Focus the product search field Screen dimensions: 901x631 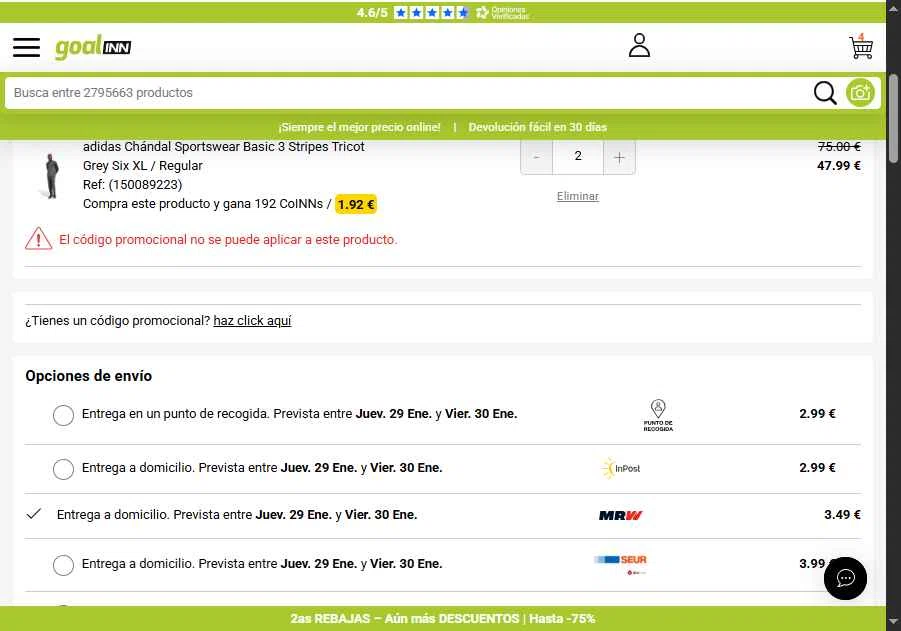(408, 93)
